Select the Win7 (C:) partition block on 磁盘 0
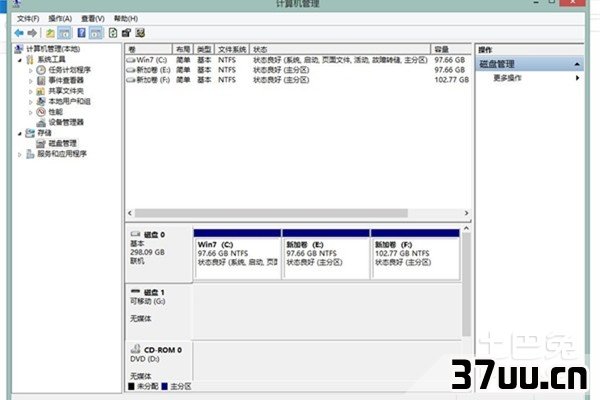This screenshot has width=600, height=400. [237, 254]
